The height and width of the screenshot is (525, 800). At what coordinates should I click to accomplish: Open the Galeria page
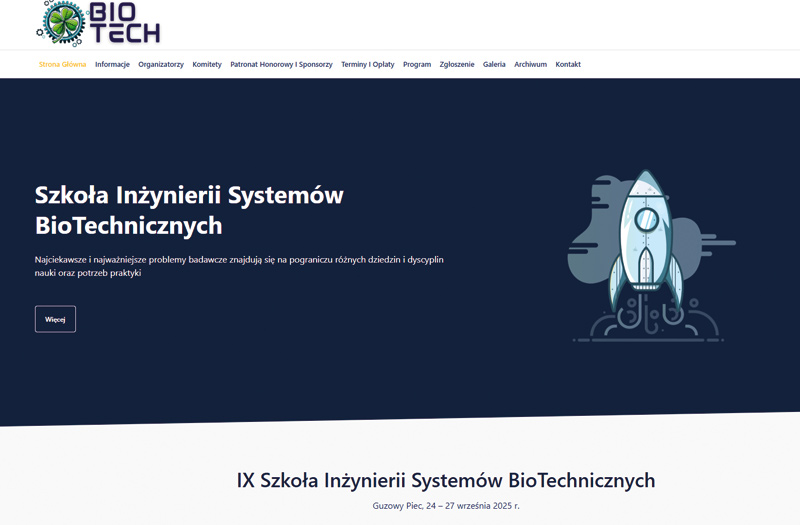[x=494, y=64]
